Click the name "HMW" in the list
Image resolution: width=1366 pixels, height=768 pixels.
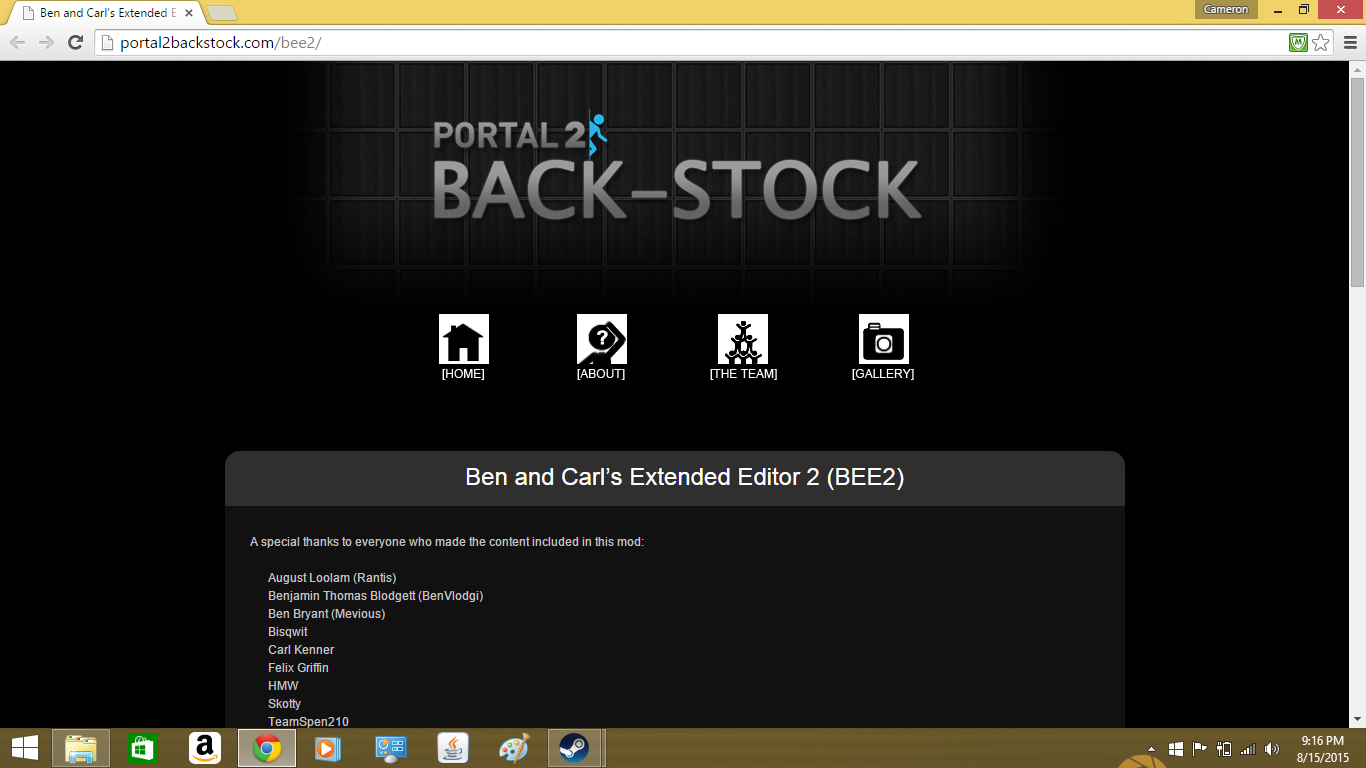pyautogui.click(x=283, y=686)
